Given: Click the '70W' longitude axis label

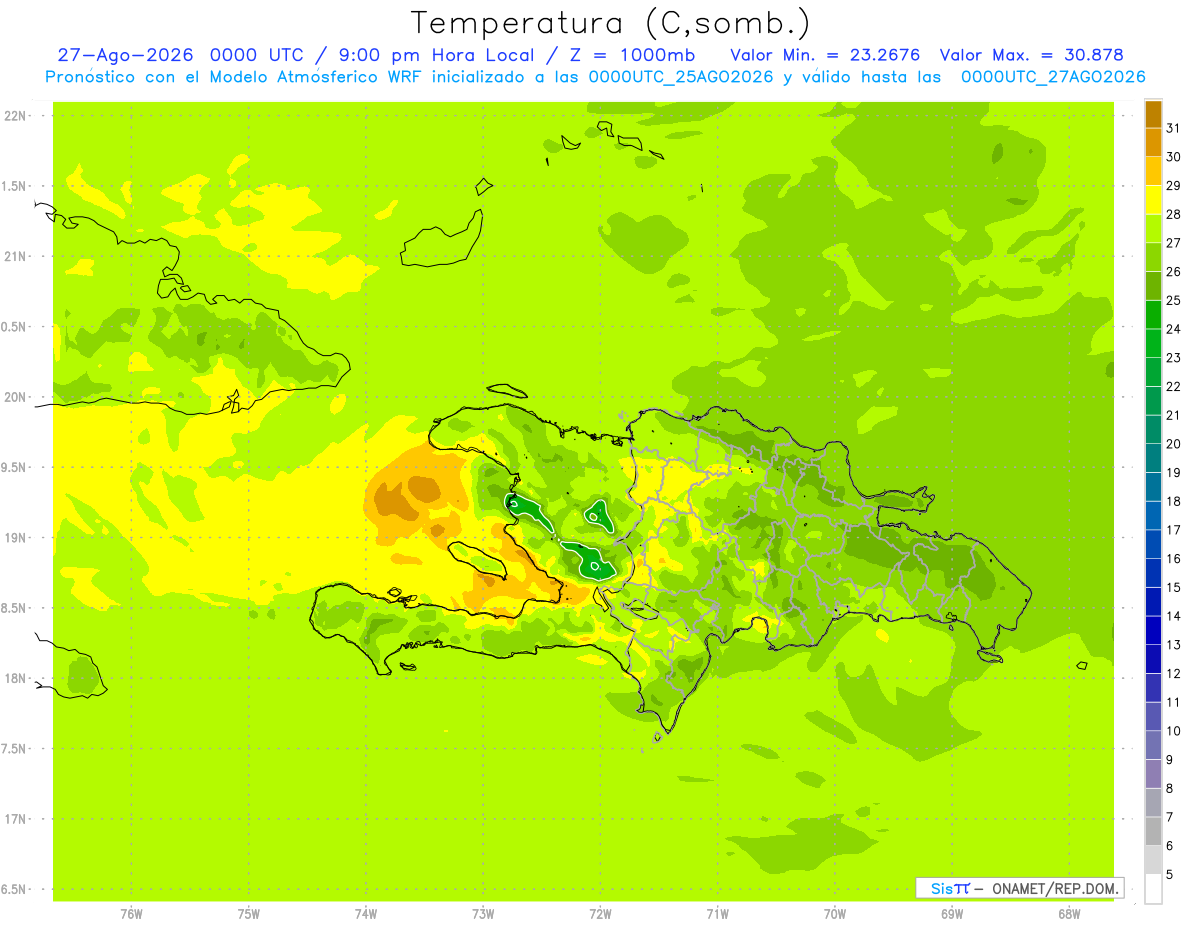Looking at the screenshot, I should coord(835,914).
